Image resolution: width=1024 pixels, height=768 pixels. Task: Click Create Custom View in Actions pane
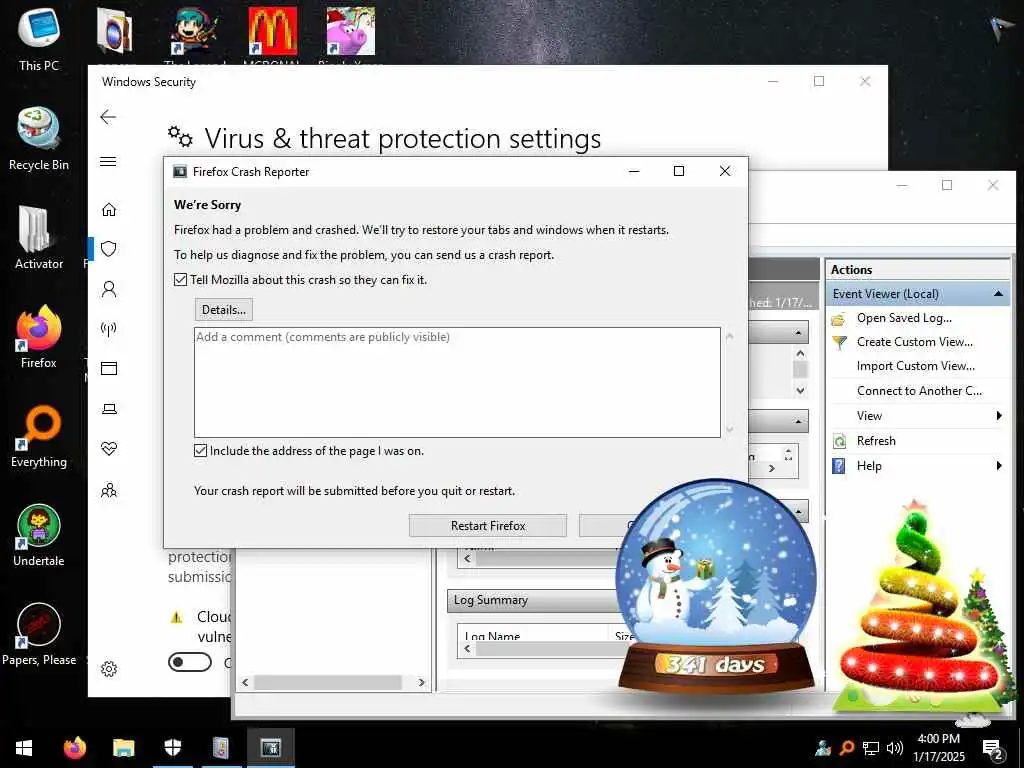pyautogui.click(x=914, y=342)
